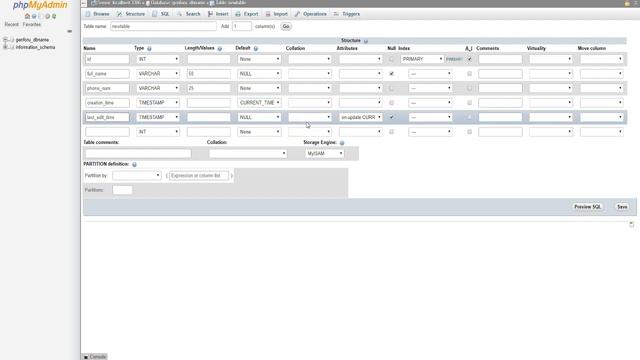Click the Default column help icon
Image resolution: width=640 pixels, height=360 pixels.
point(256,49)
